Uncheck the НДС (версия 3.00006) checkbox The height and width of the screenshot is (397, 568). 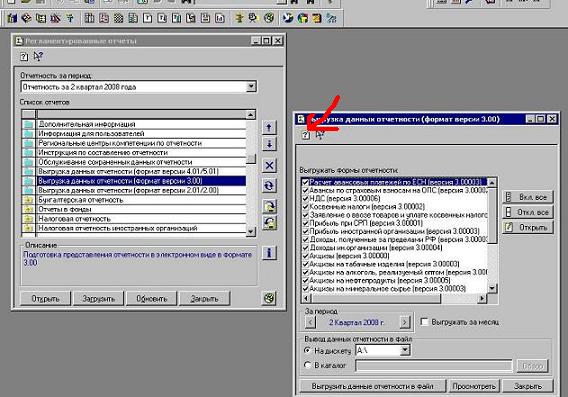tap(305, 198)
